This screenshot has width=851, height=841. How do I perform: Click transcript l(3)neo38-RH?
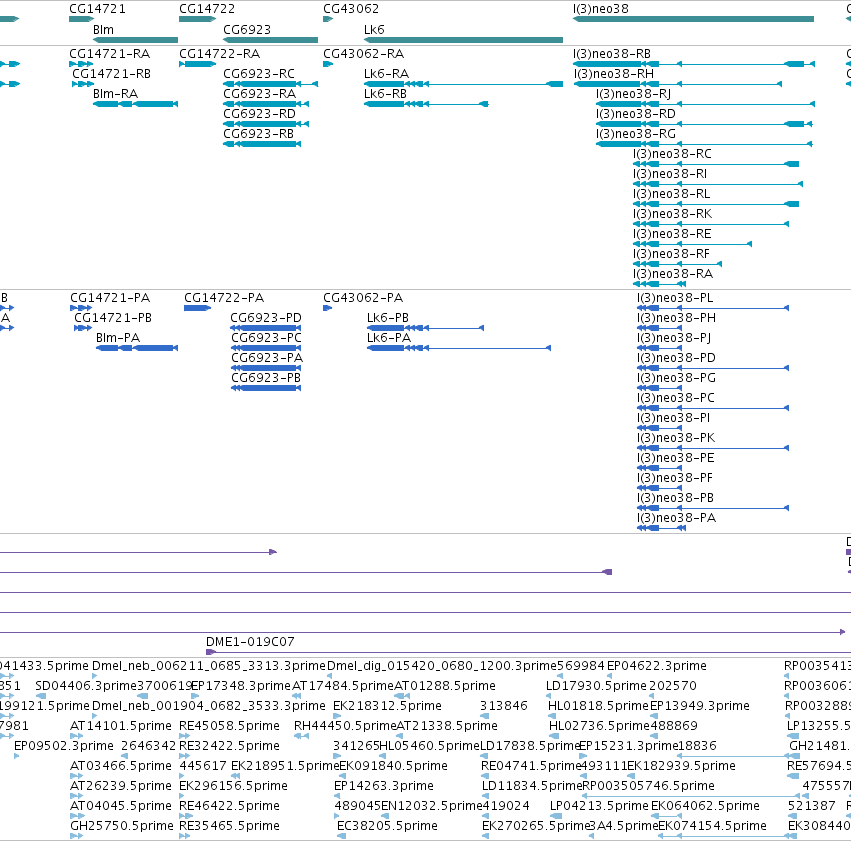(614, 74)
